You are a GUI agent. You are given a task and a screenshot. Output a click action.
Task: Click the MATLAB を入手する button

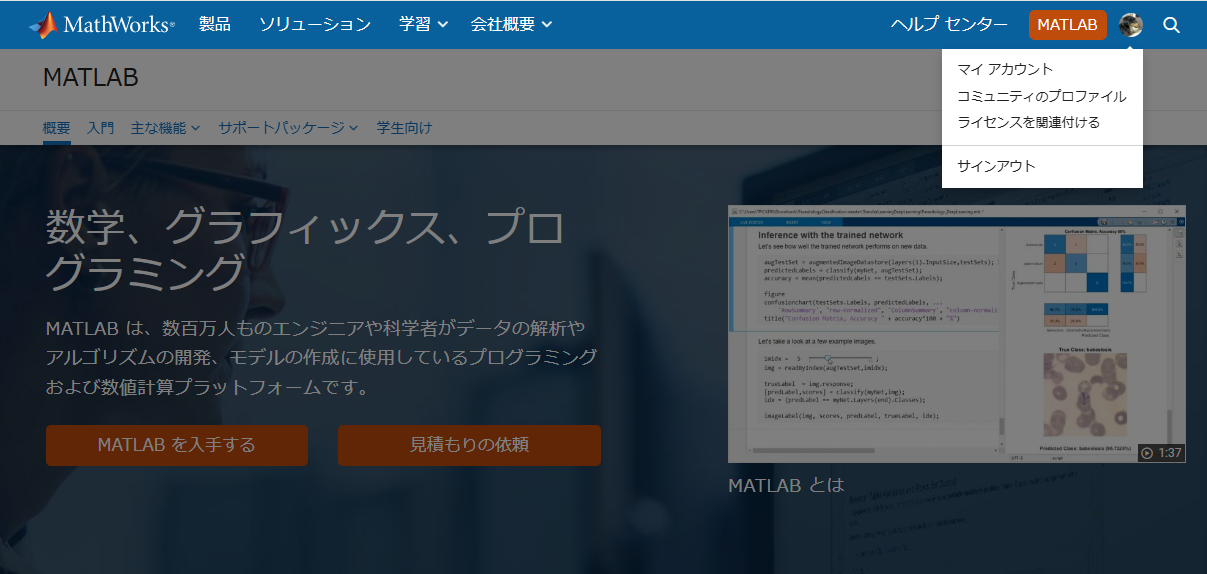(x=177, y=445)
